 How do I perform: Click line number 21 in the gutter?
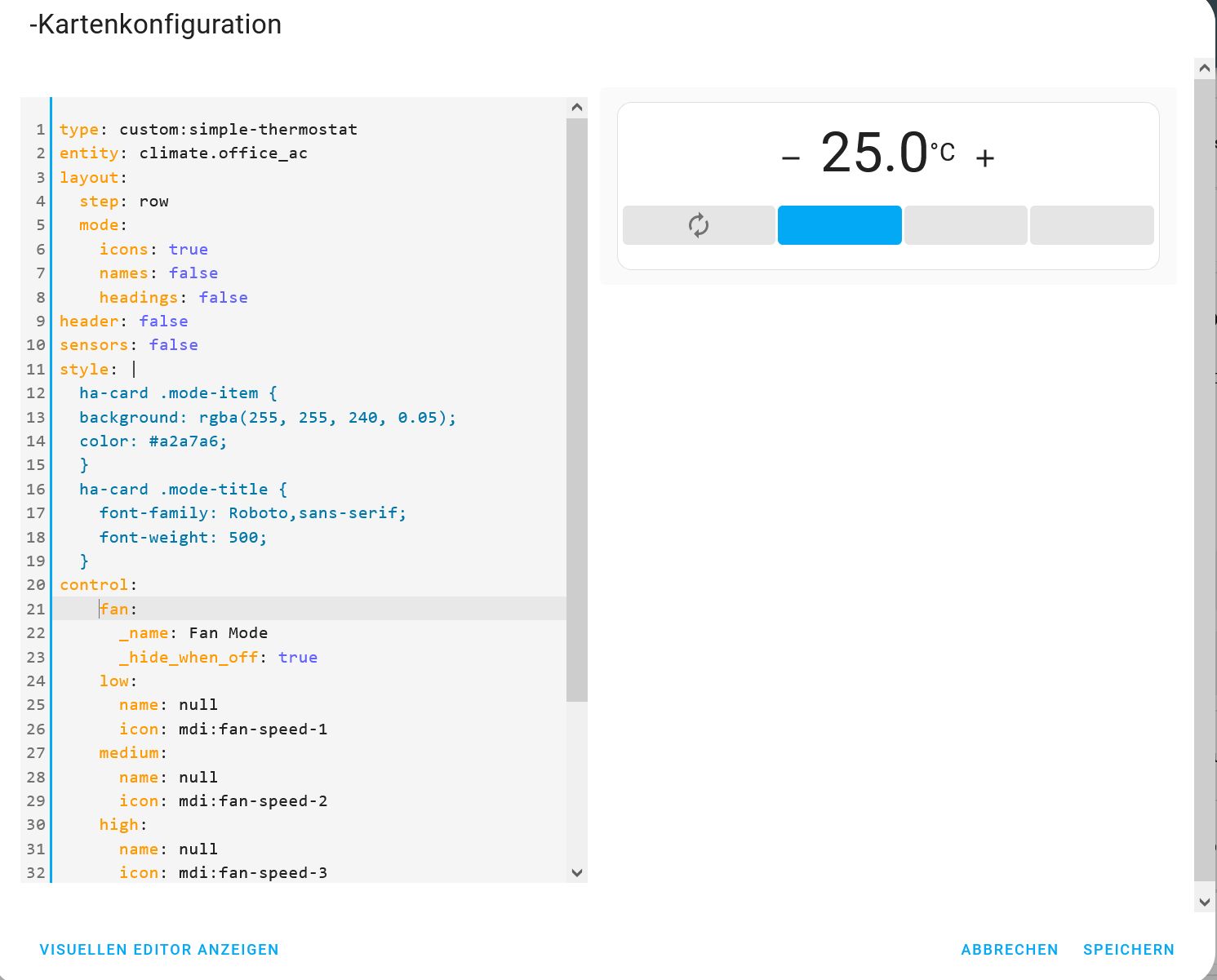click(35, 609)
